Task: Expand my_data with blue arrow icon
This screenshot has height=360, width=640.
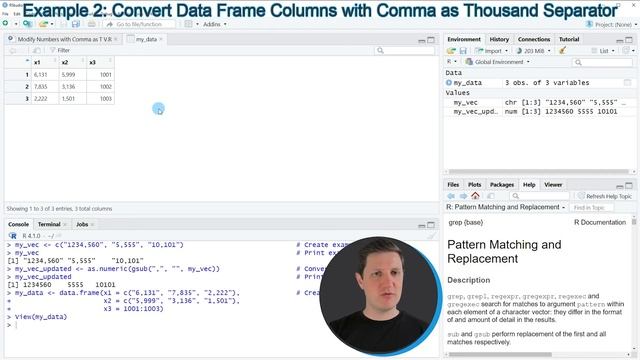Action: pyautogui.click(x=449, y=82)
